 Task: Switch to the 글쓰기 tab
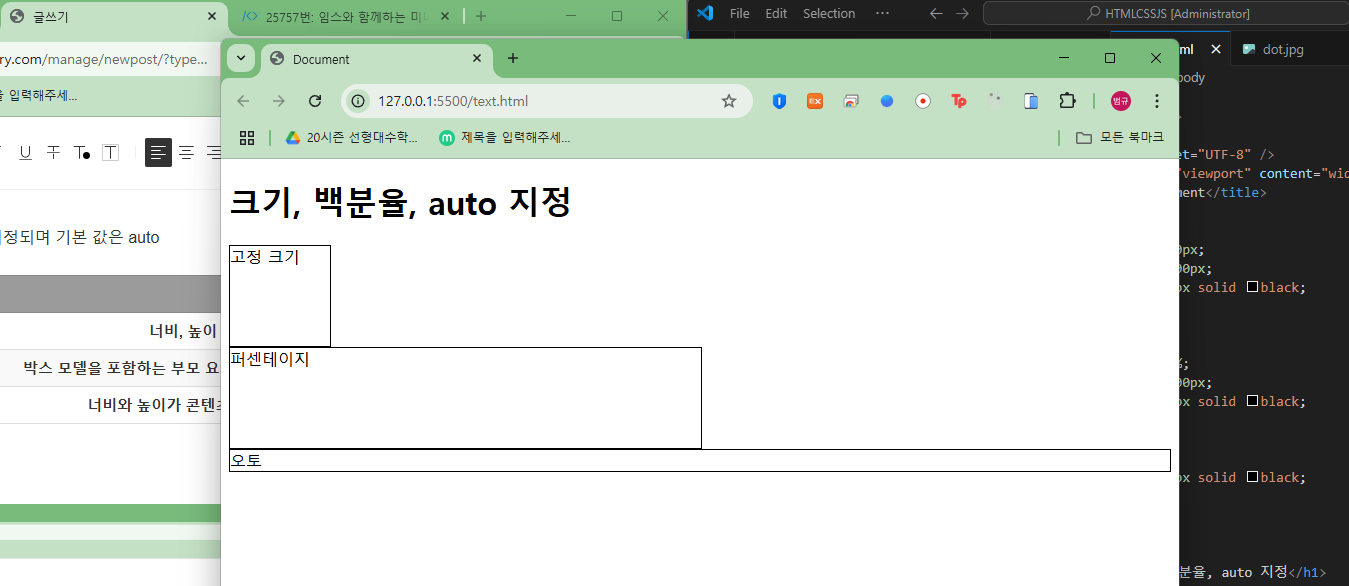(112, 17)
